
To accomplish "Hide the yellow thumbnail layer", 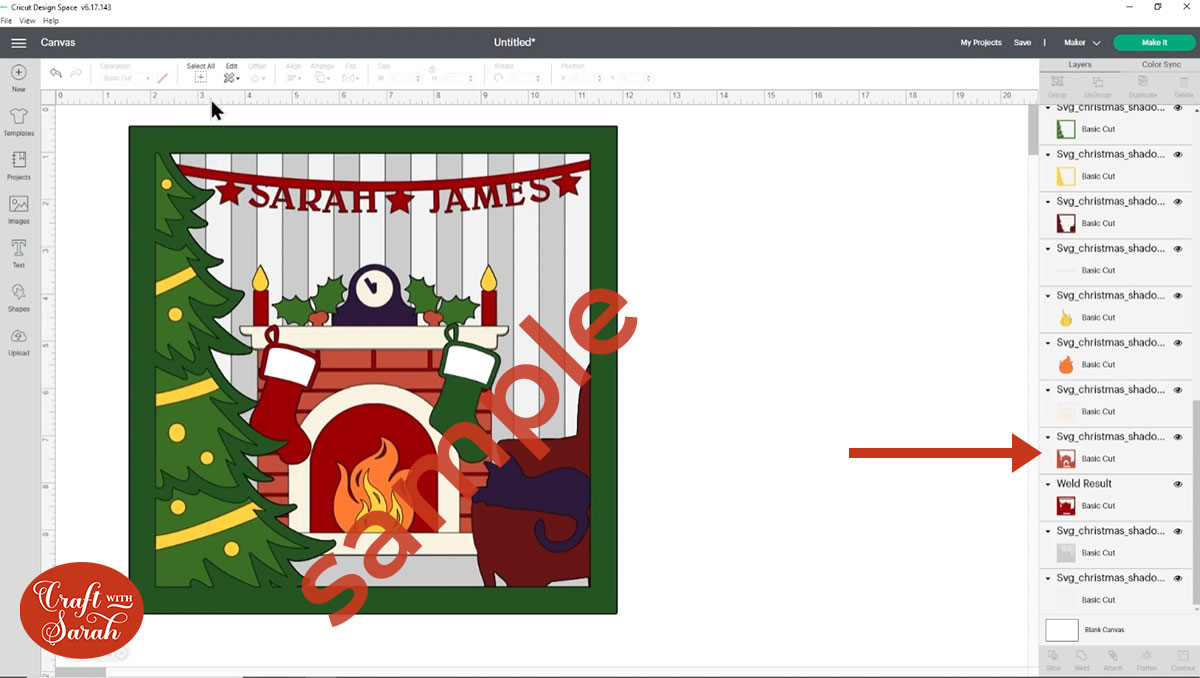I will pos(1178,155).
